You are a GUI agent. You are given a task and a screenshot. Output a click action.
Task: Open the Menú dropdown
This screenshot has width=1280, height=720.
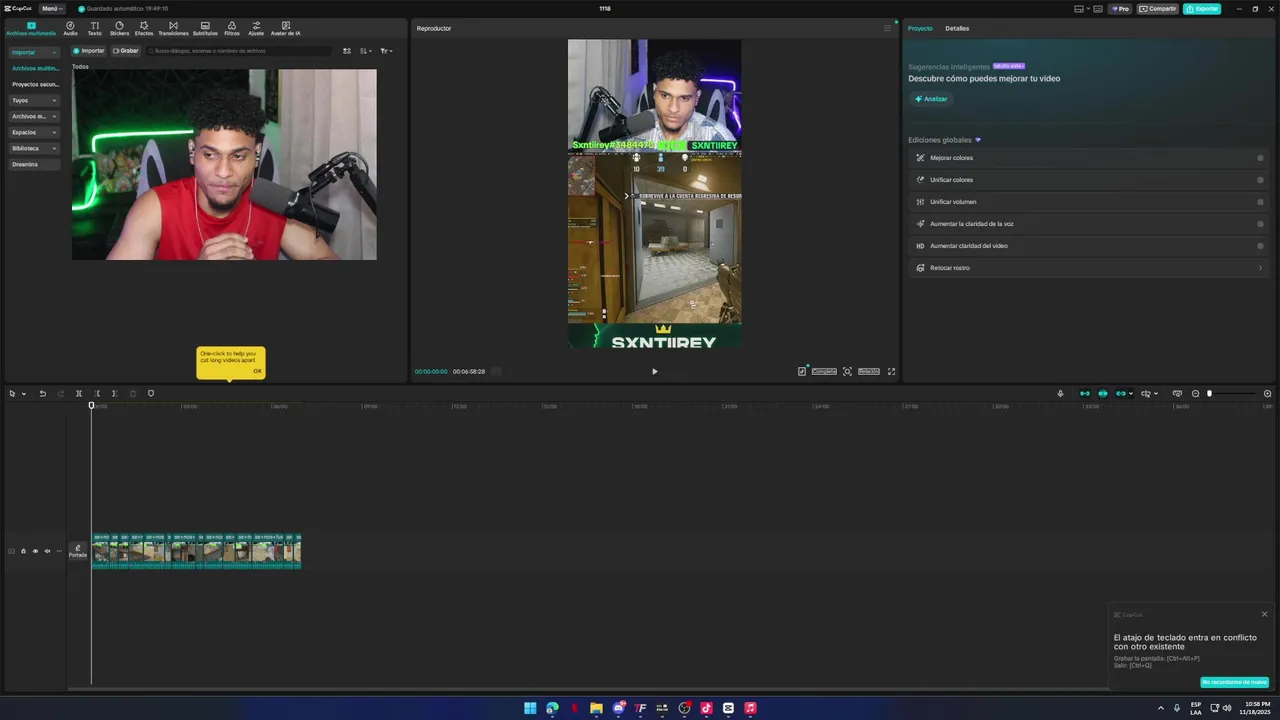[x=52, y=8]
